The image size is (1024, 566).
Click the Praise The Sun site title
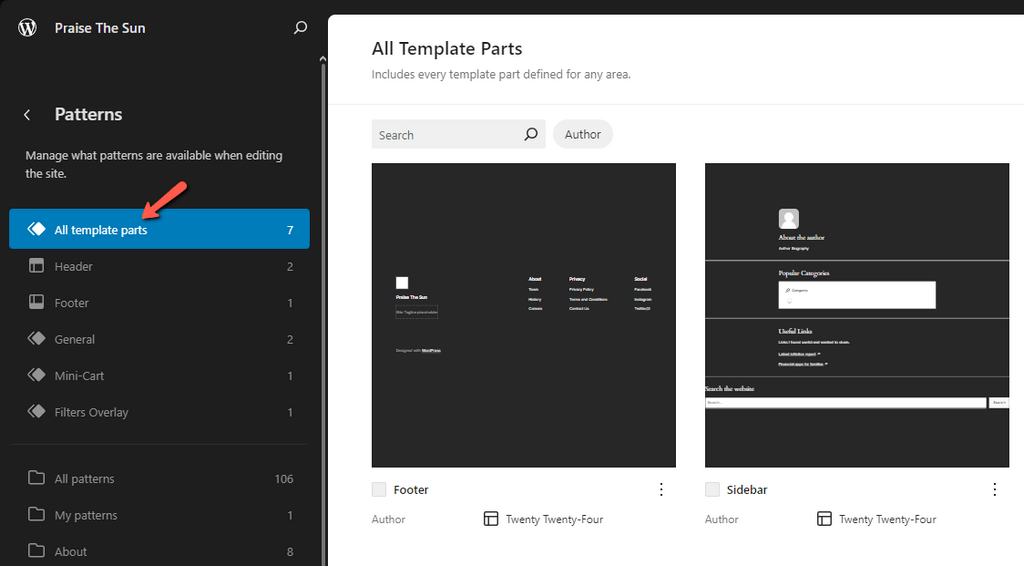(x=100, y=28)
